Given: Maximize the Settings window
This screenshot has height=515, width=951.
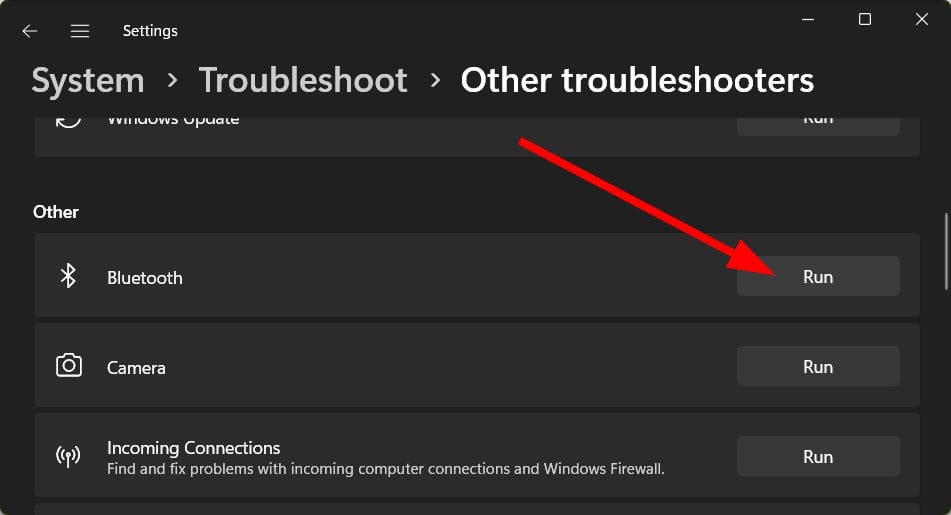Looking at the screenshot, I should (865, 19).
